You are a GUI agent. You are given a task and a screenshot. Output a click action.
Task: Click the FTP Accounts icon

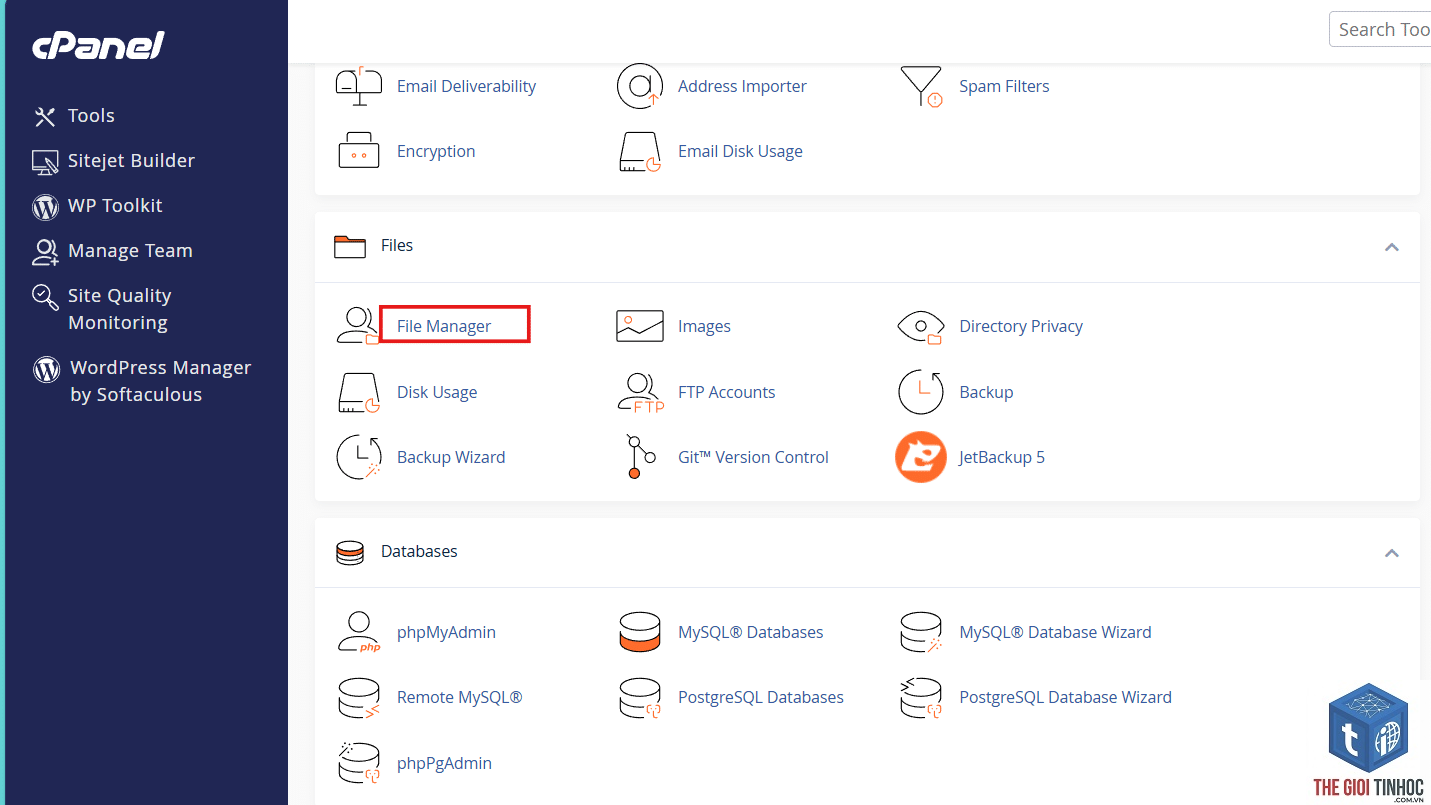tap(640, 392)
